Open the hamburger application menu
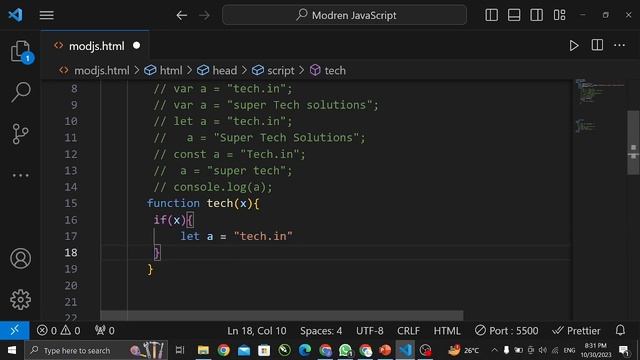Viewport: 640px width, 360px height. [x=47, y=15]
